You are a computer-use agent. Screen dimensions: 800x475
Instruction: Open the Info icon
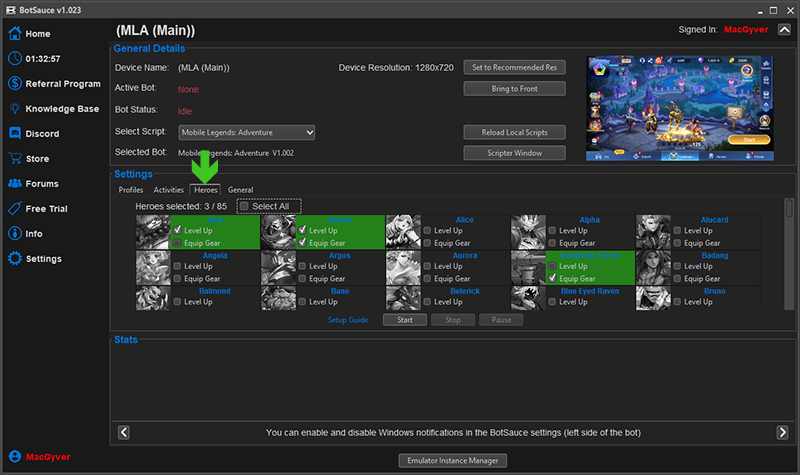[15, 233]
